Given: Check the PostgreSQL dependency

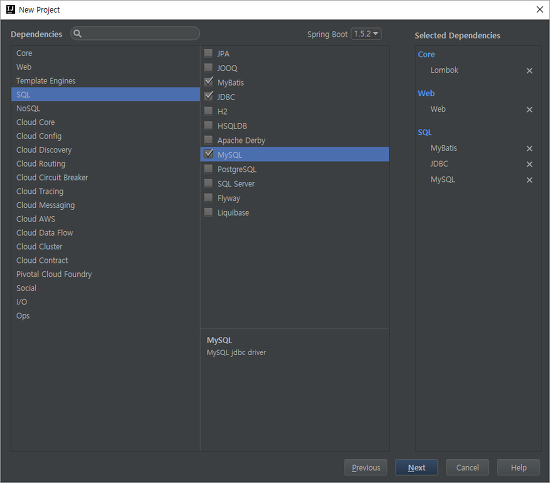Looking at the screenshot, I should [x=208, y=169].
